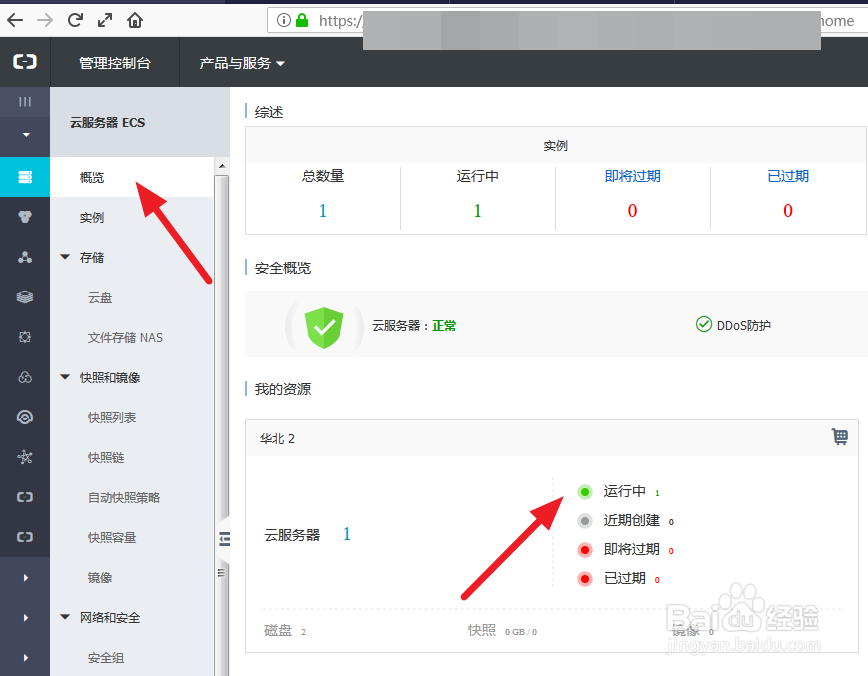Open 自动快照策略 menu item

point(124,497)
